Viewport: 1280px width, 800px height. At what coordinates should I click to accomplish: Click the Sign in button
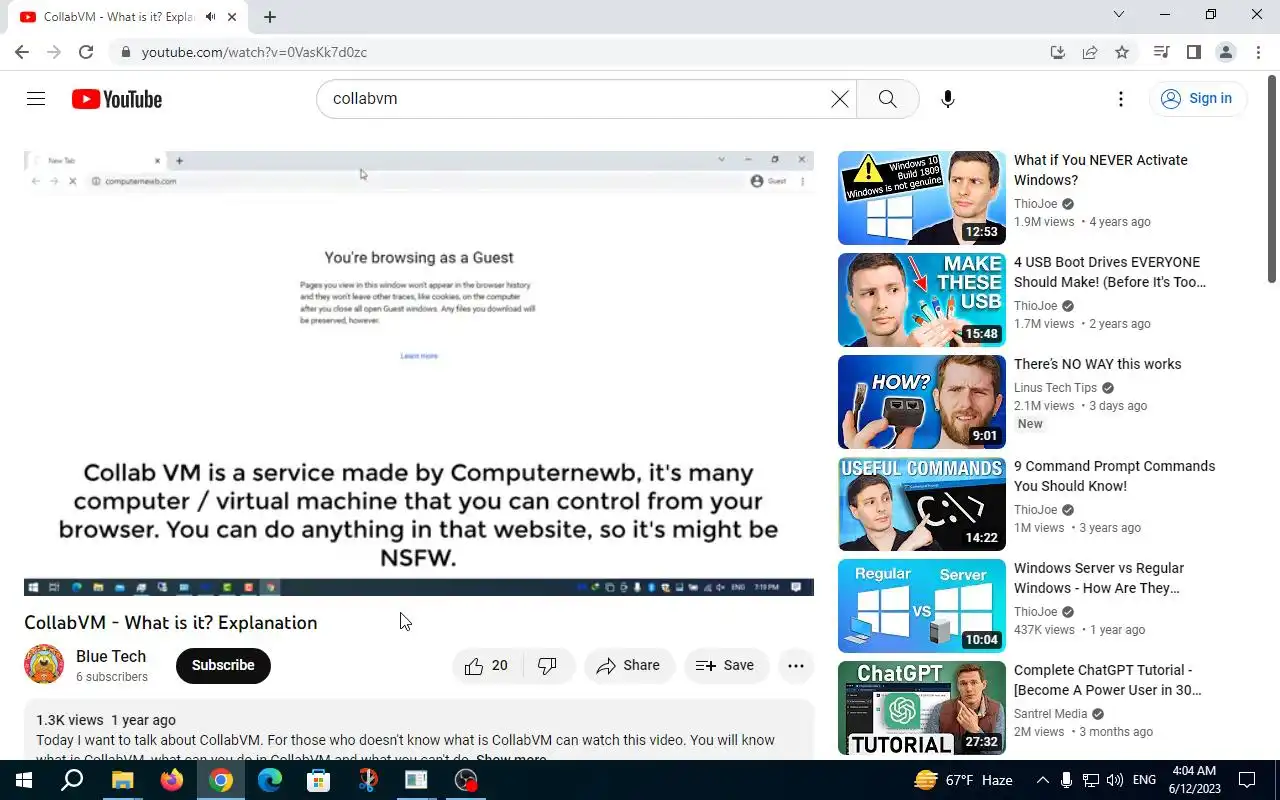point(1197,98)
